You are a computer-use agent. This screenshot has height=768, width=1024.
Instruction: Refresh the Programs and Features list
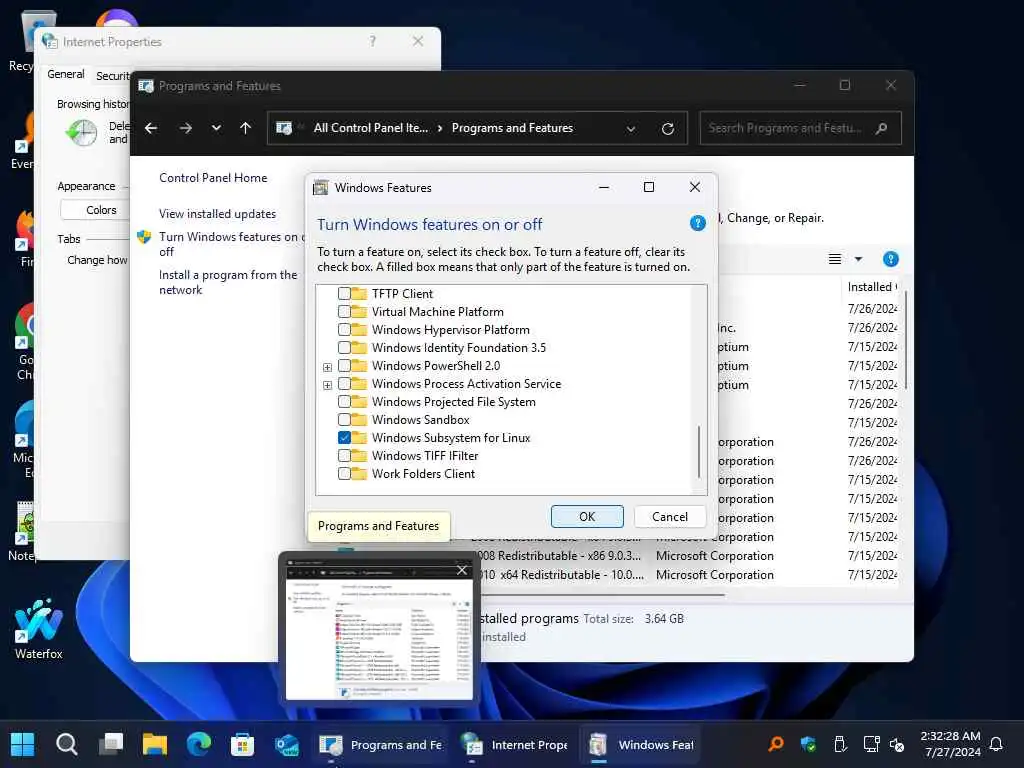pyautogui.click(x=667, y=129)
